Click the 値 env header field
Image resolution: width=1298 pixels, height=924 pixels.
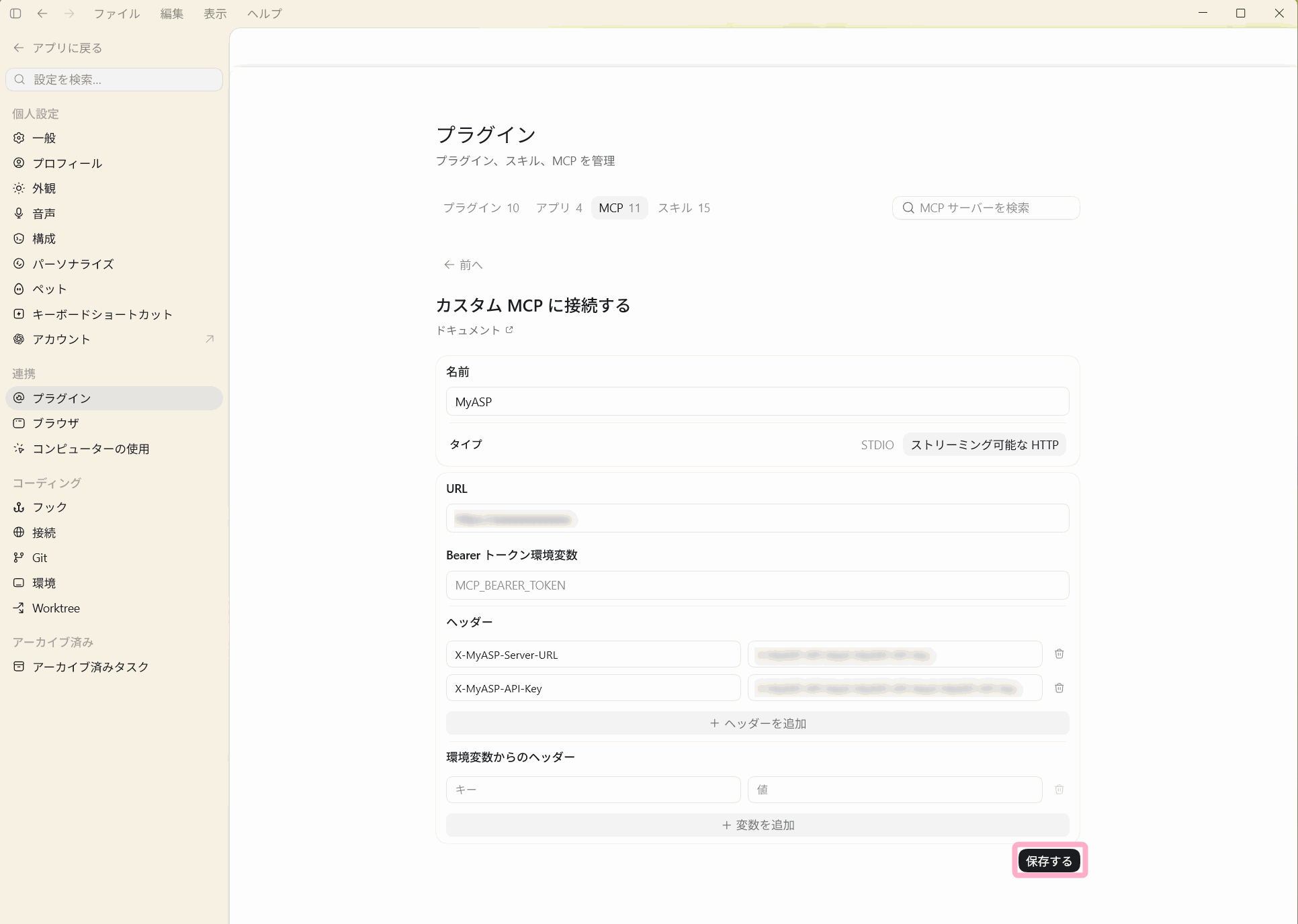pos(895,790)
